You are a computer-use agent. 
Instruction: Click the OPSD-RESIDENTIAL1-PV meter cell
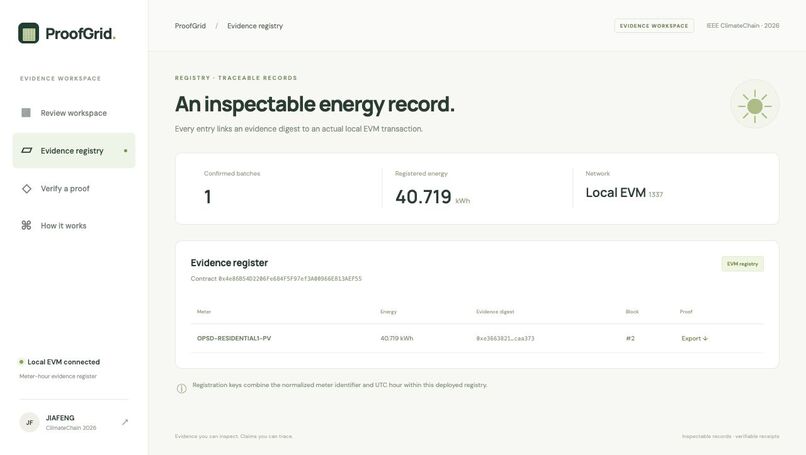click(234, 338)
